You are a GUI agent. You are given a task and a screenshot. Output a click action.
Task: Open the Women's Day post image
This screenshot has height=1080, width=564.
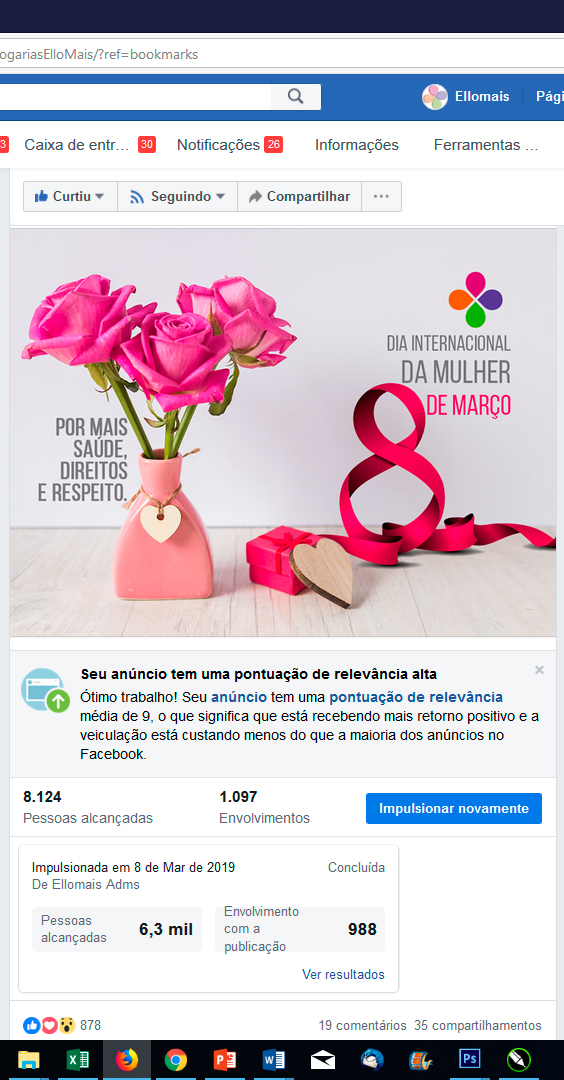tap(283, 433)
